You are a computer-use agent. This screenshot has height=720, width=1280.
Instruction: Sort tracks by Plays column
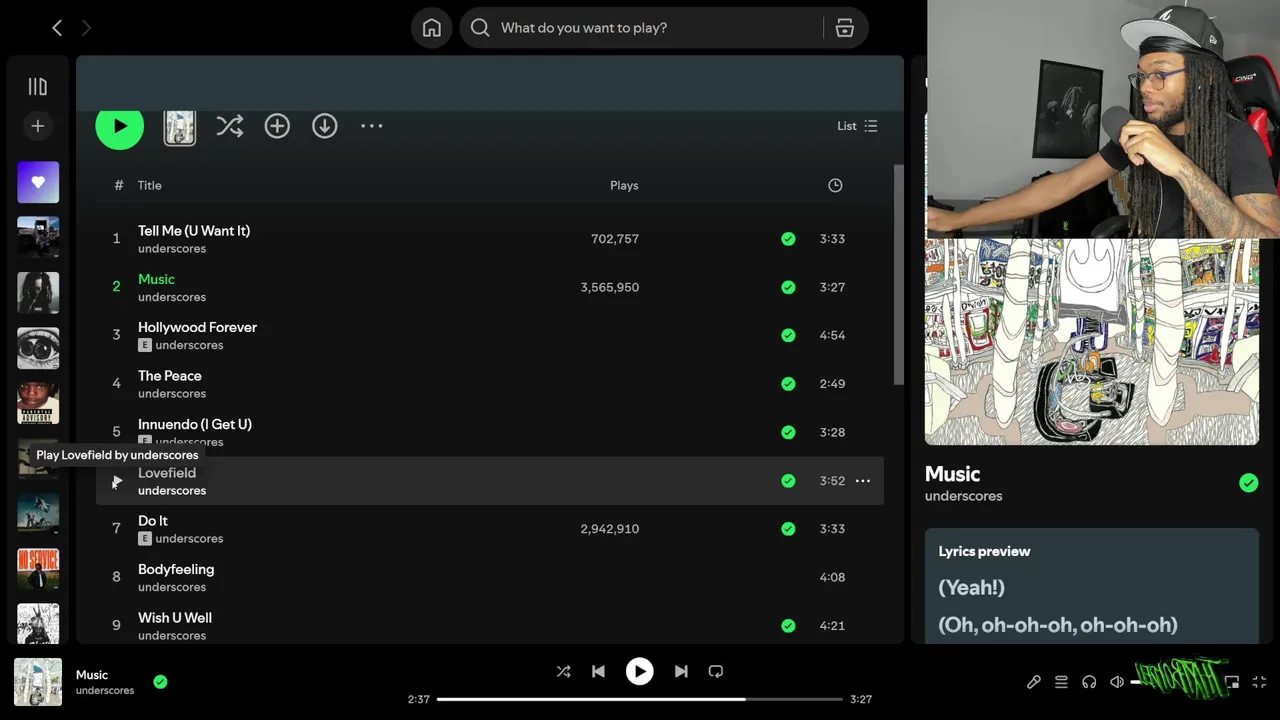[624, 185]
